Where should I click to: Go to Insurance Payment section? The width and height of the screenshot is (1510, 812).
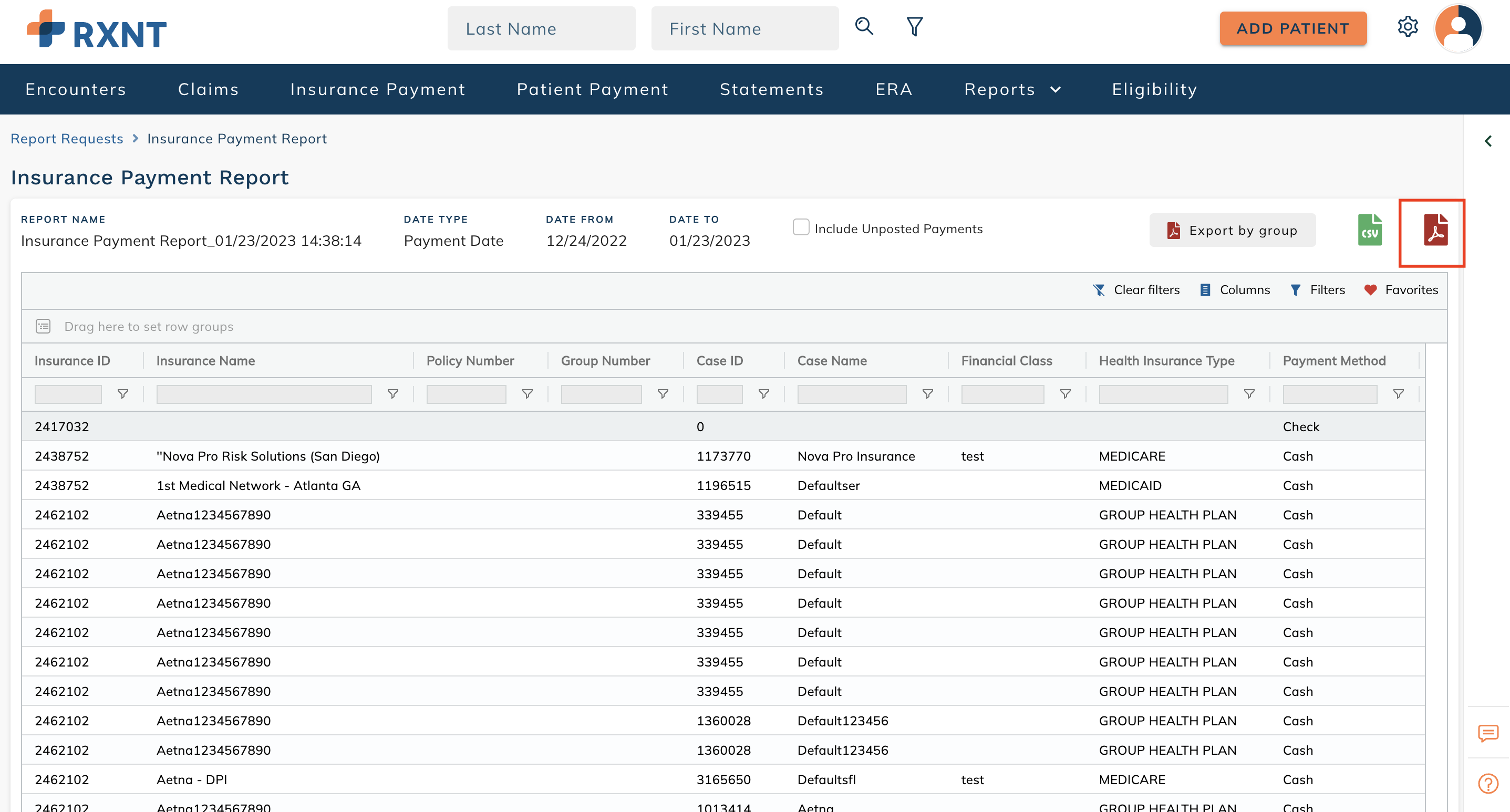[x=377, y=90]
